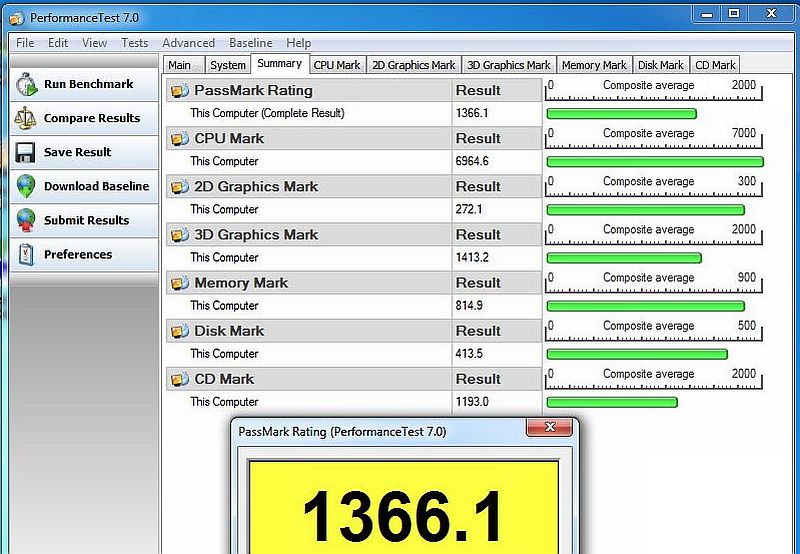Open the Tests menu
Viewport: 800px width, 554px height.
135,43
